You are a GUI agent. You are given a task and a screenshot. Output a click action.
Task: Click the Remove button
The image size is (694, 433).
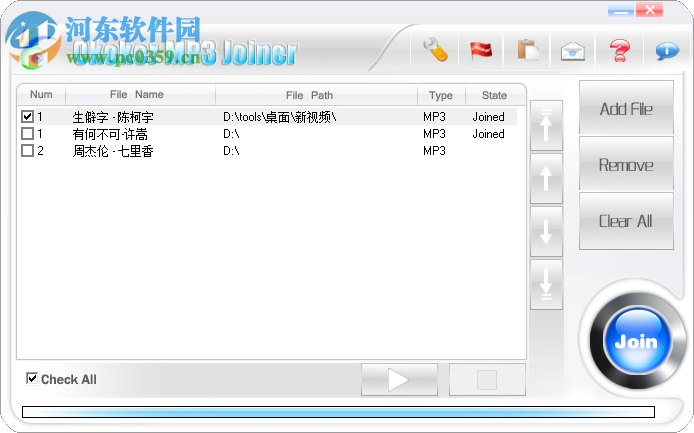tap(626, 164)
